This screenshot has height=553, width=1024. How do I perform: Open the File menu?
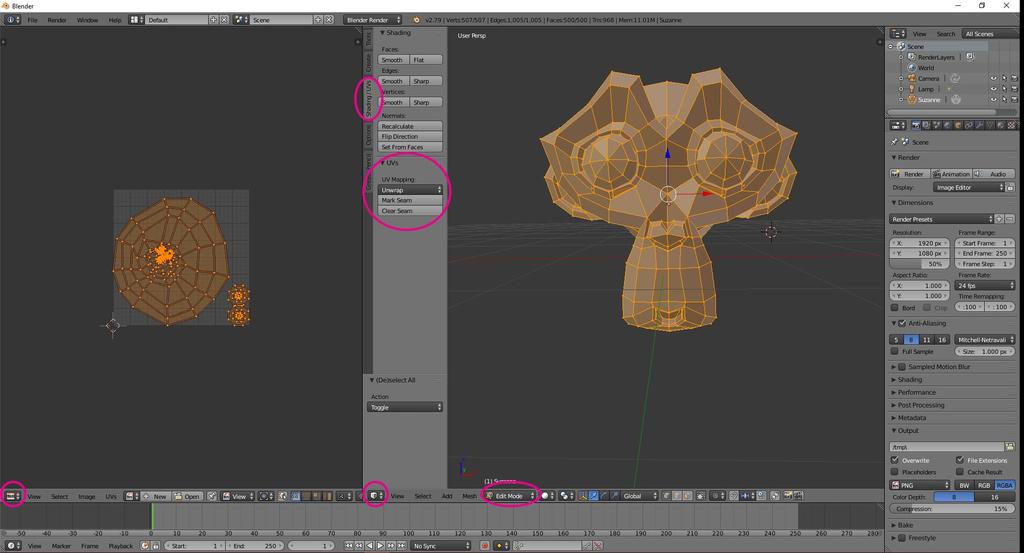(x=32, y=20)
